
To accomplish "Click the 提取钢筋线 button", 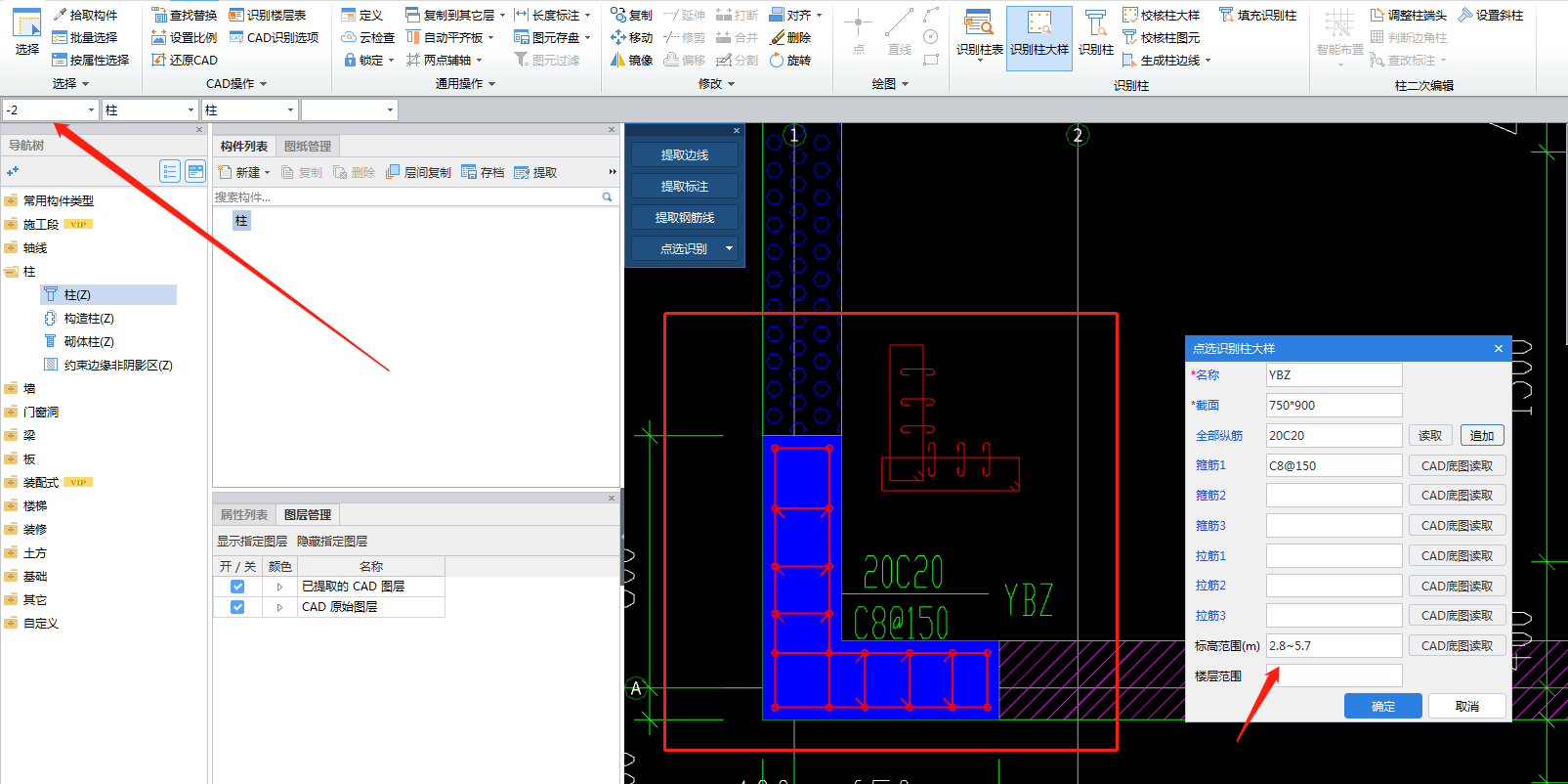I will coord(685,217).
